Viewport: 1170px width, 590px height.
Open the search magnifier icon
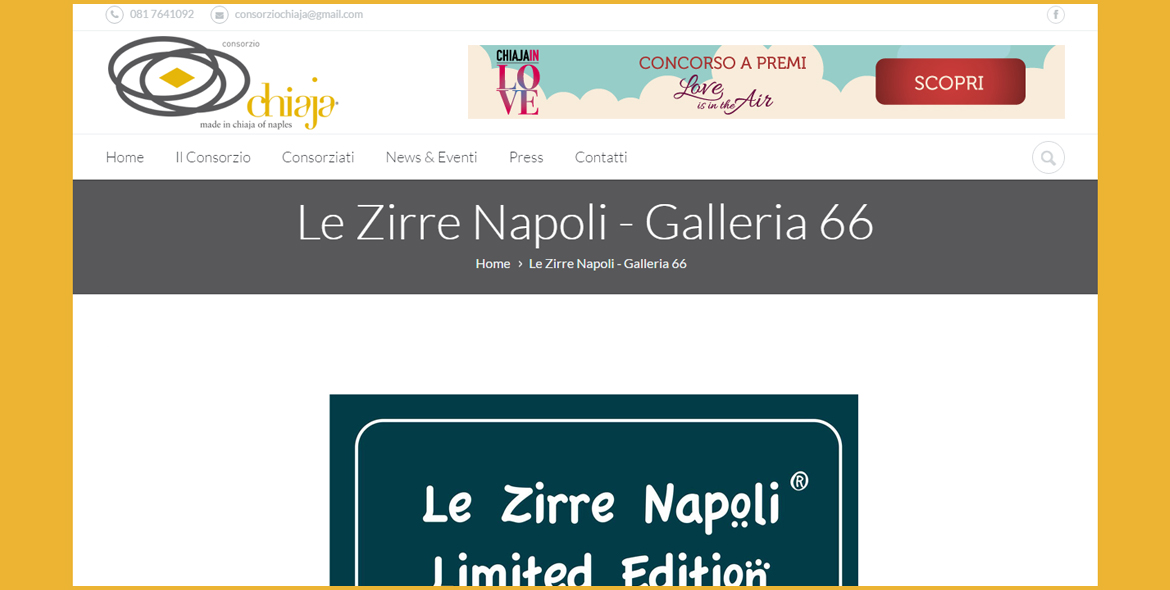(1048, 158)
